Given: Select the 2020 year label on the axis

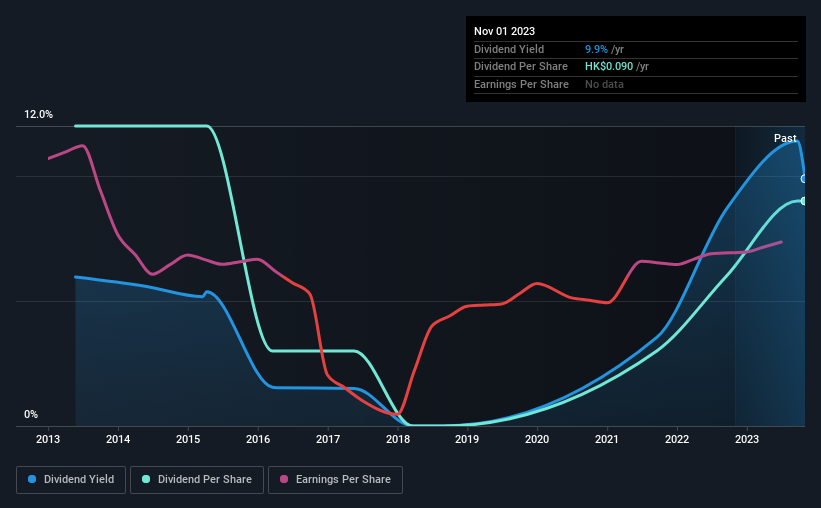Looking at the screenshot, I should point(537,439).
